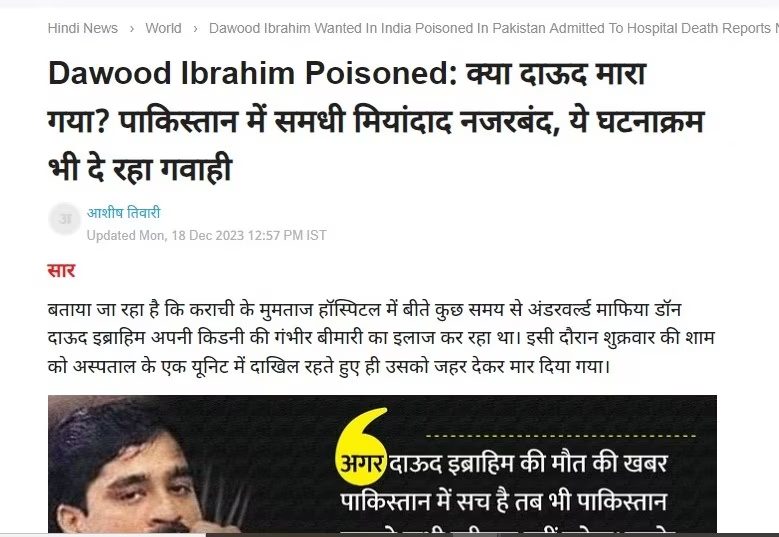Click the author avatar circle icon
779x537 pixels.
coord(65,219)
